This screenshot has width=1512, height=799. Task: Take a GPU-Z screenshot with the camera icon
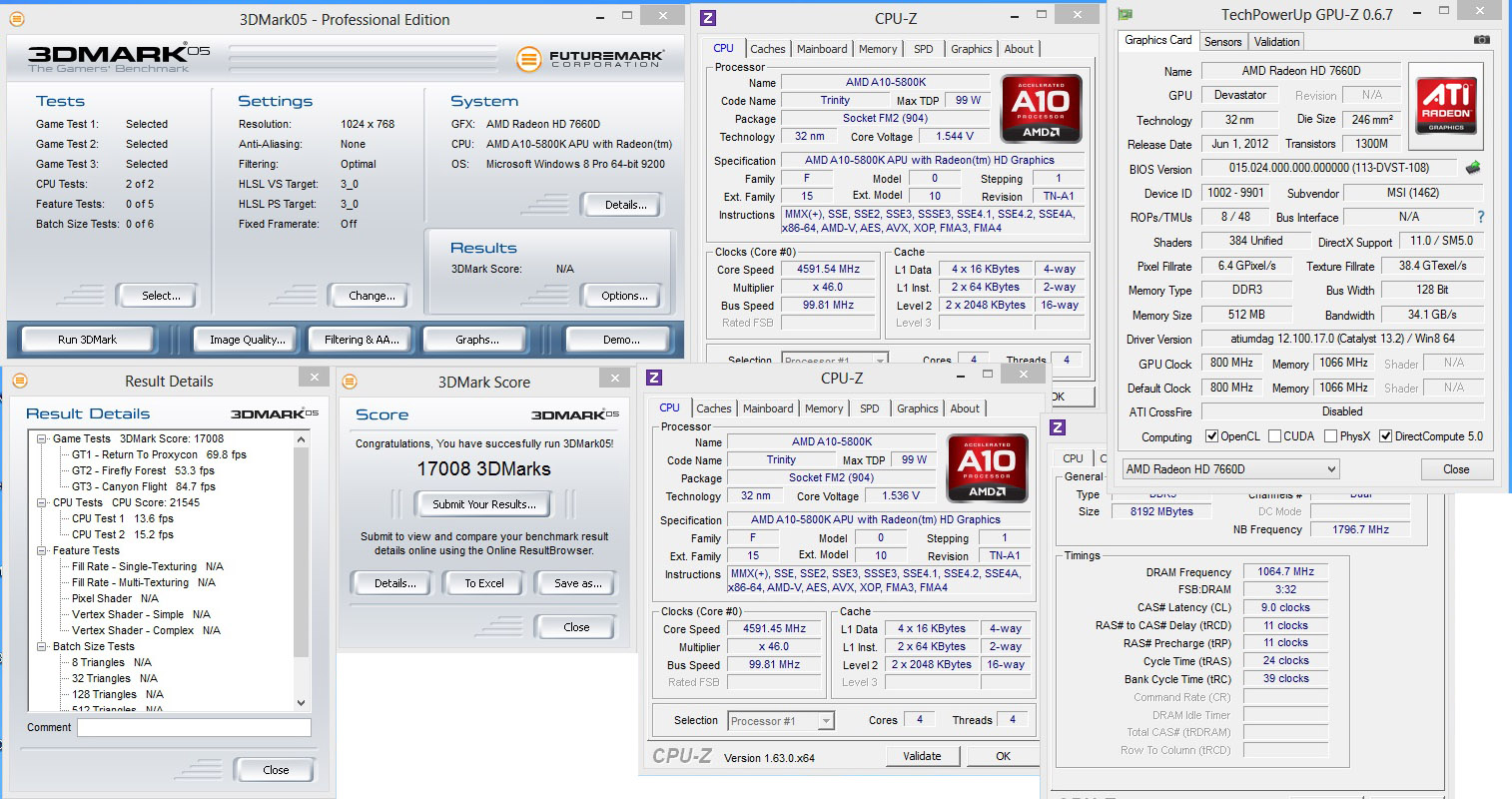coord(1482,40)
